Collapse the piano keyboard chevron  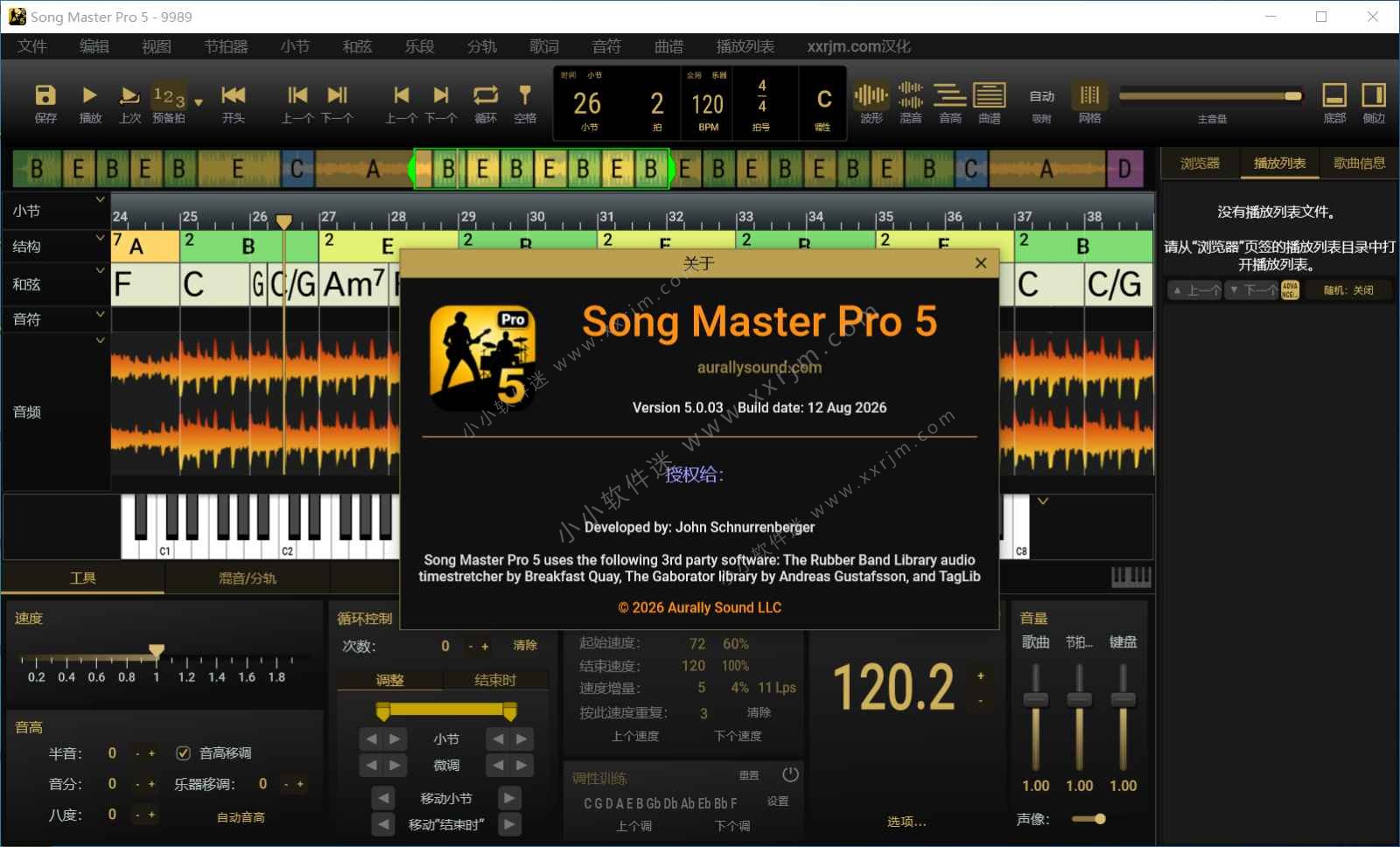click(1043, 501)
